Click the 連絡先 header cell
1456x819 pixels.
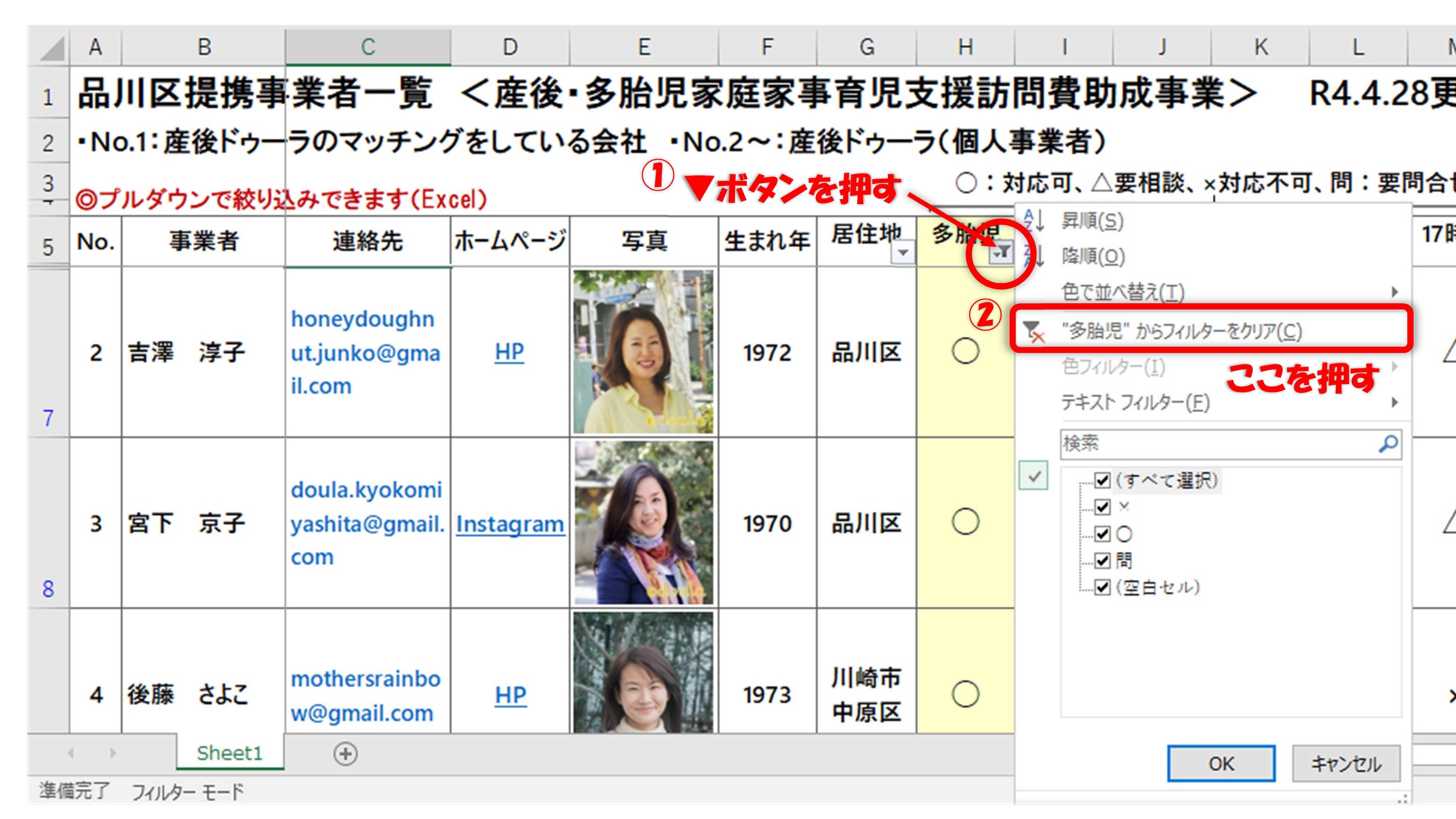368,241
